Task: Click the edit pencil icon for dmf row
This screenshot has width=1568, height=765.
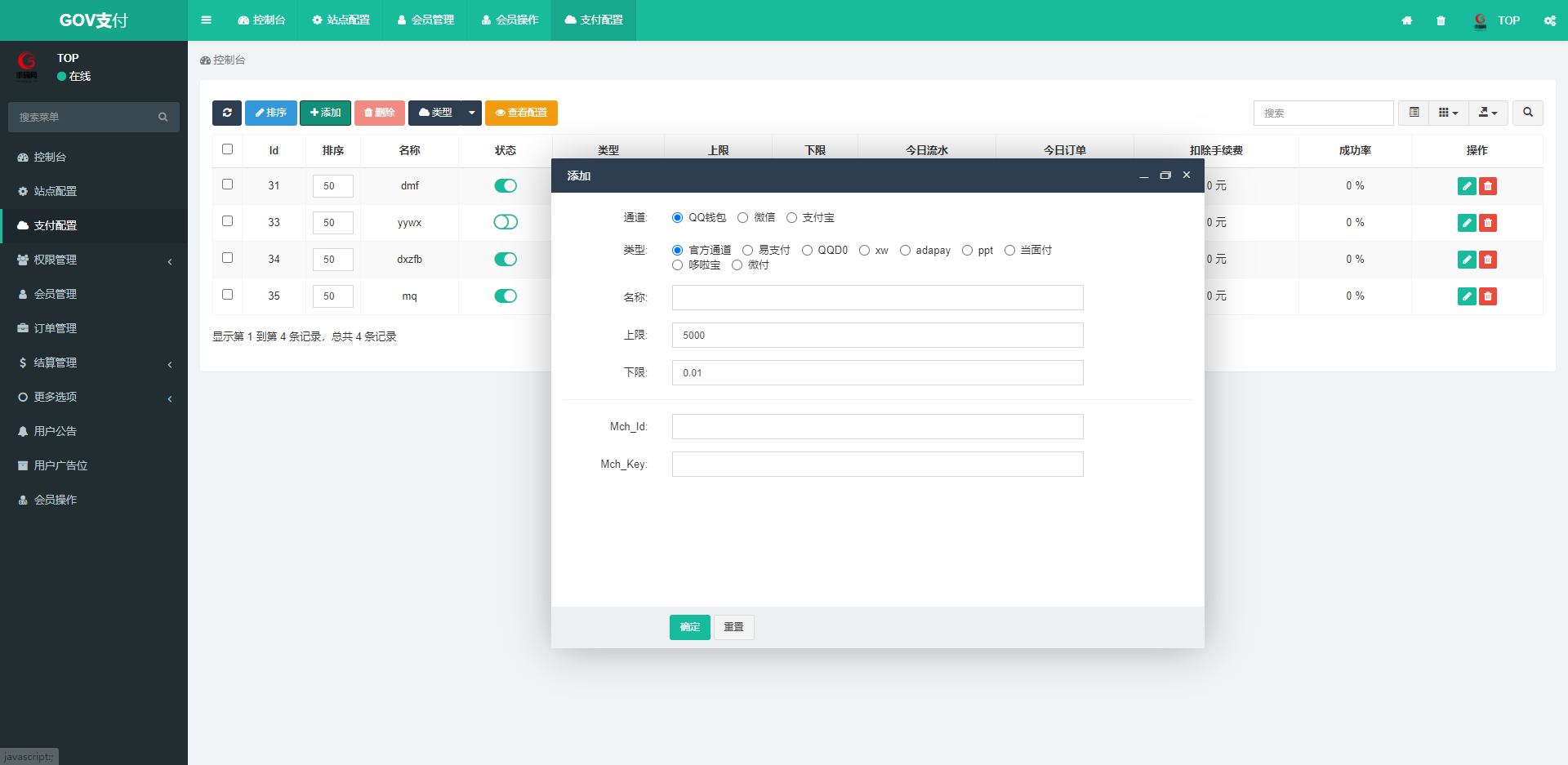Action: point(1466,185)
